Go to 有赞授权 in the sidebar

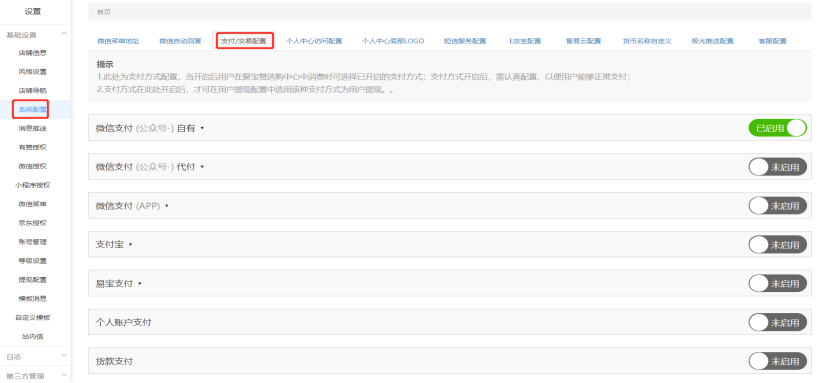(x=33, y=147)
